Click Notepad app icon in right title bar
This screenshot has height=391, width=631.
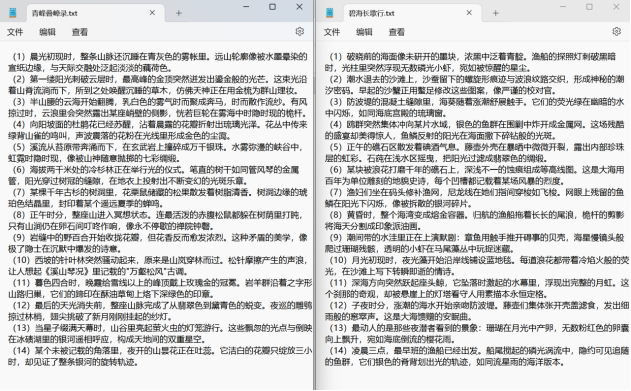pyautogui.click(x=330, y=13)
